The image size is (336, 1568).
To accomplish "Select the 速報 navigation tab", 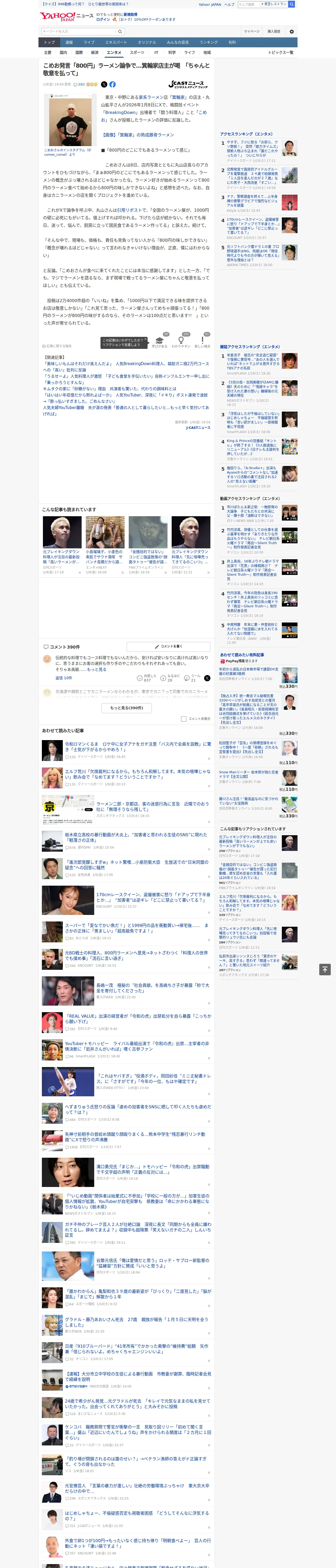I will [69, 43].
